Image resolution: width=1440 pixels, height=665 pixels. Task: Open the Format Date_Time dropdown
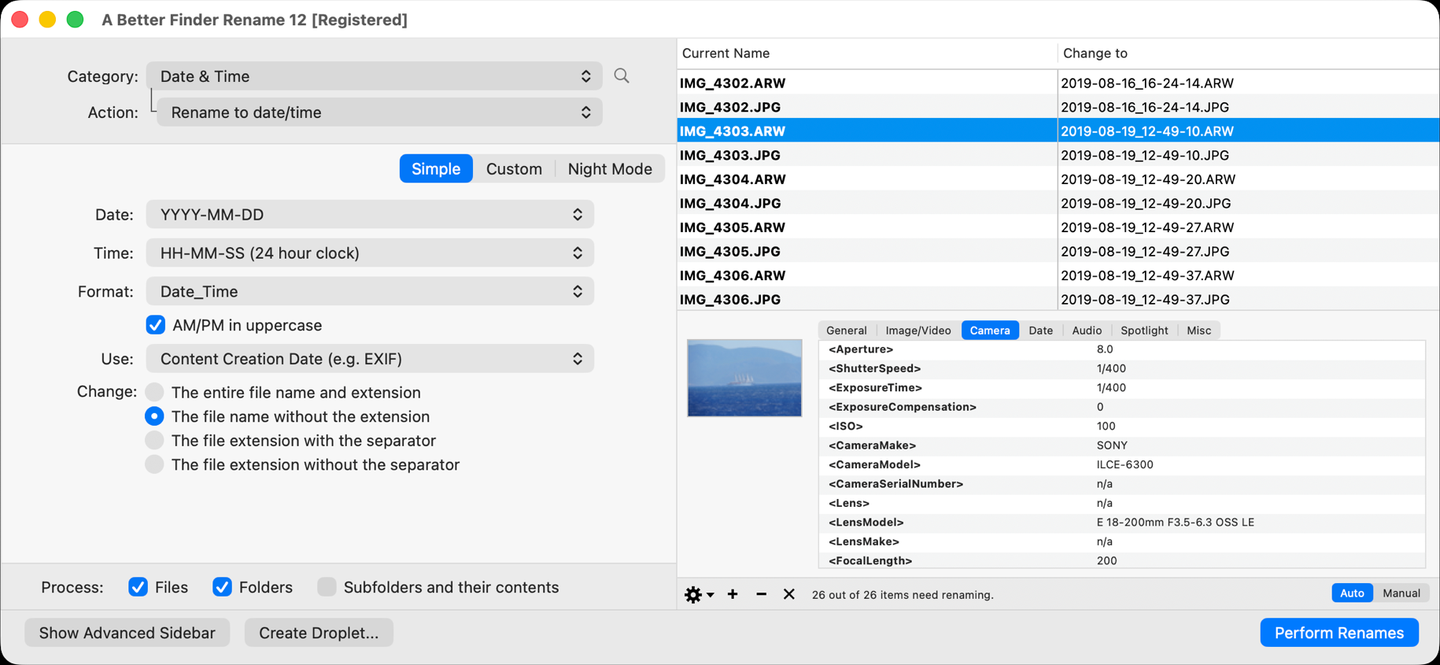click(370, 291)
